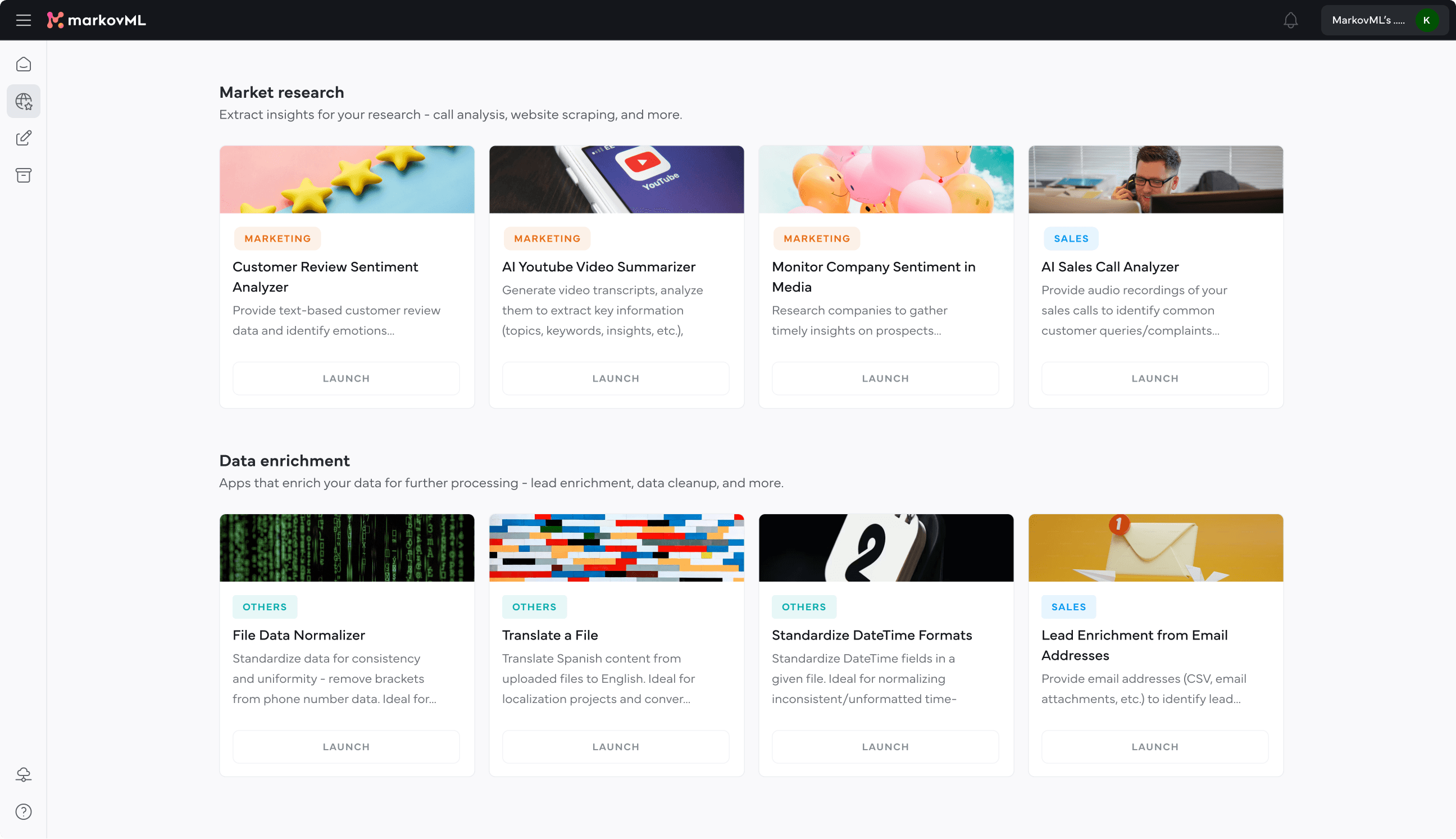Open the archive box sidebar icon
This screenshot has height=839, width=1456.
tap(24, 175)
